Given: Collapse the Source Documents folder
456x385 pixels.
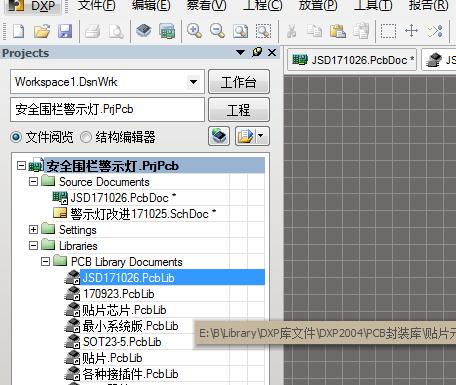Looking at the screenshot, I should tap(33, 182).
